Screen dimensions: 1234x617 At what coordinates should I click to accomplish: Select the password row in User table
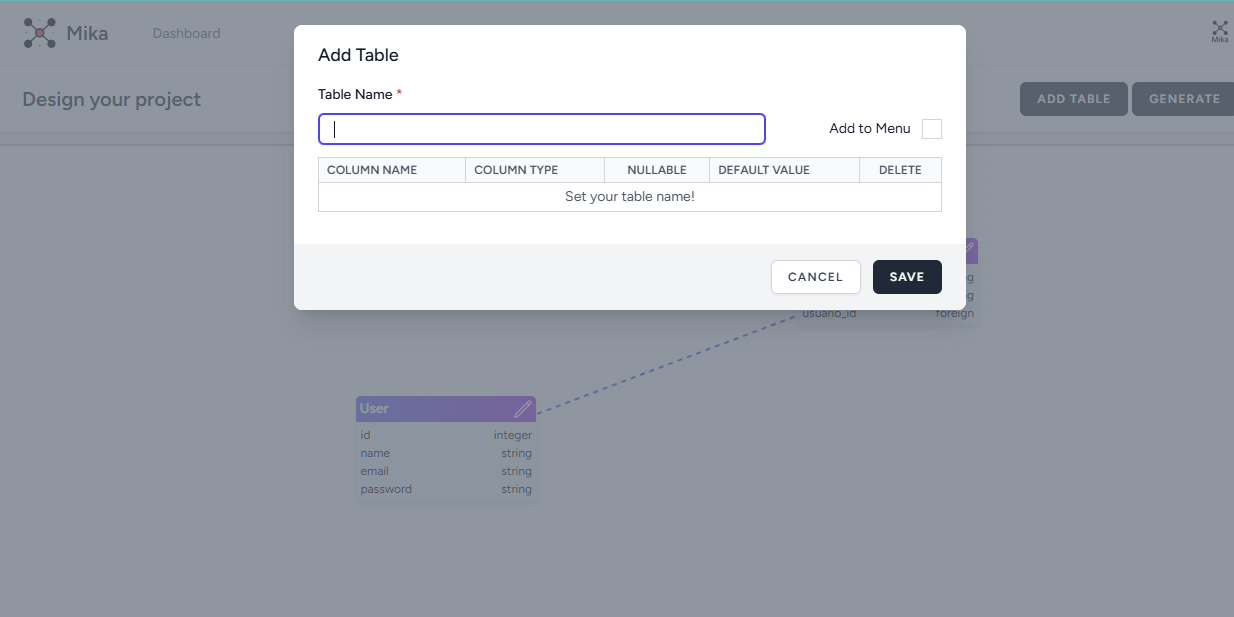pyautogui.click(x=445, y=489)
